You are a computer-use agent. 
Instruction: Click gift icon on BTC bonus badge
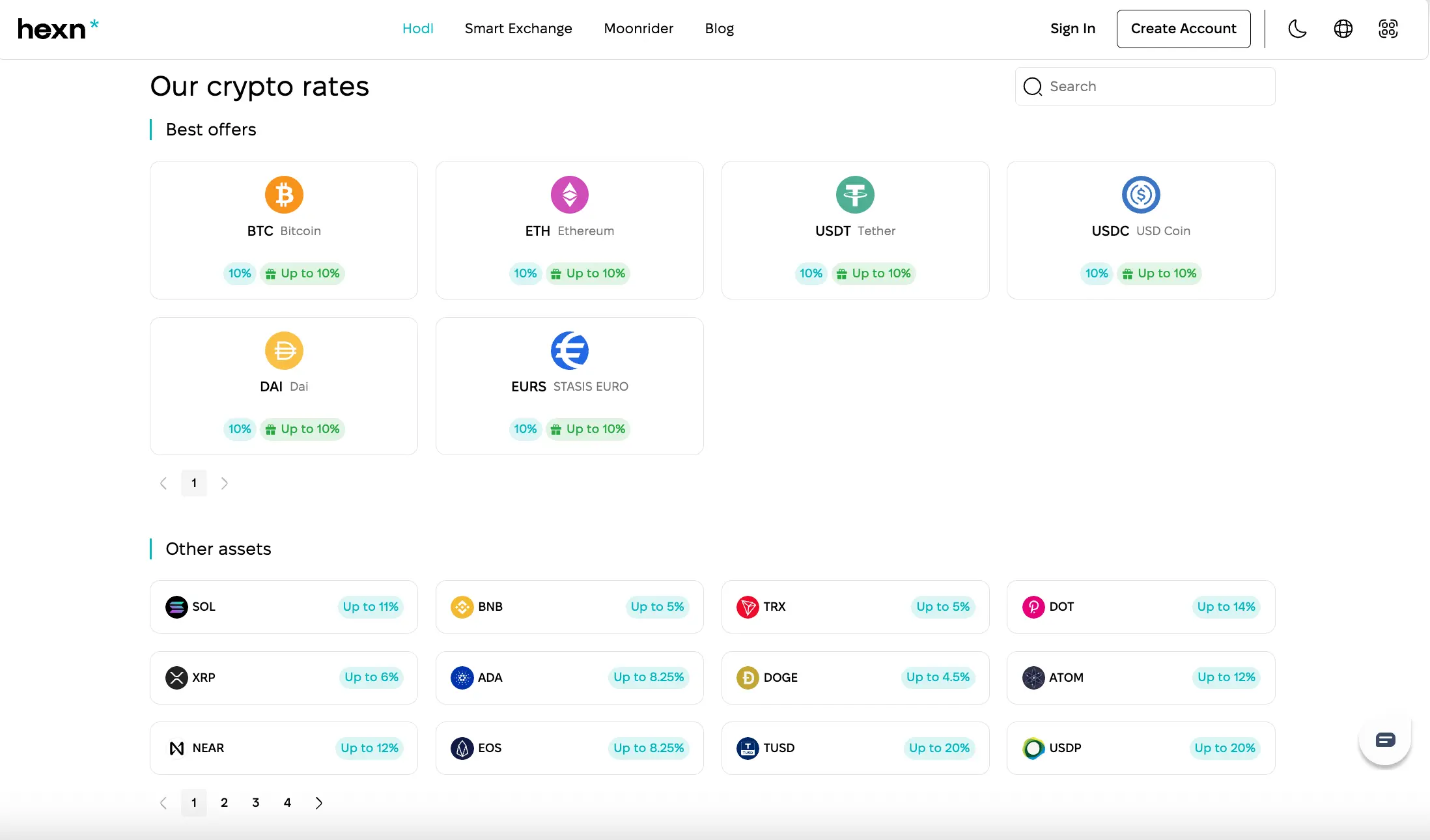(271, 274)
